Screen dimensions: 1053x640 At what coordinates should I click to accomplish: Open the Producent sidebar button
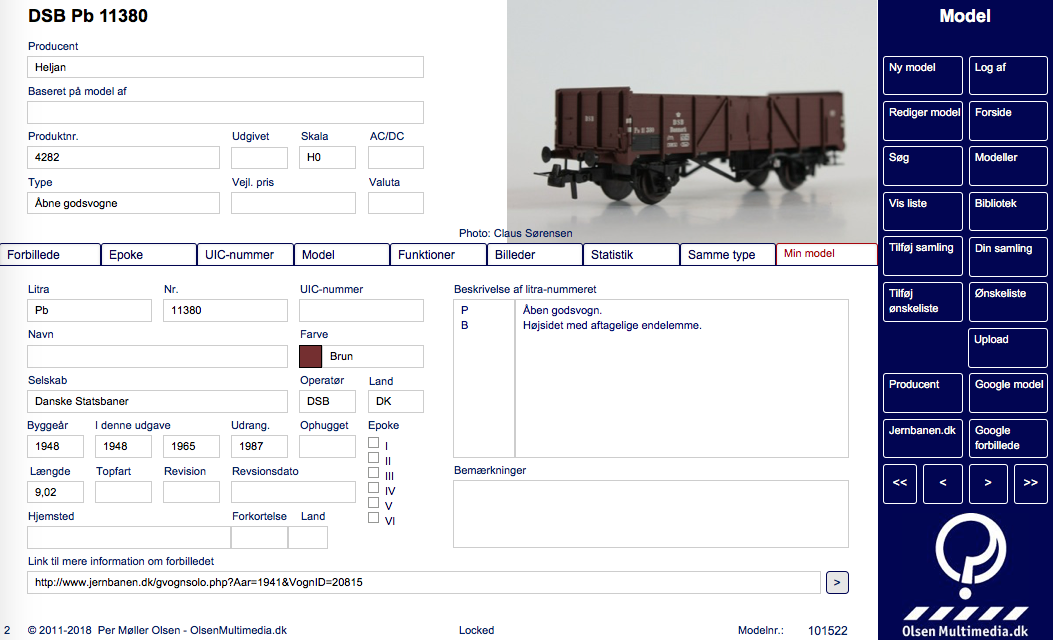coord(923,393)
